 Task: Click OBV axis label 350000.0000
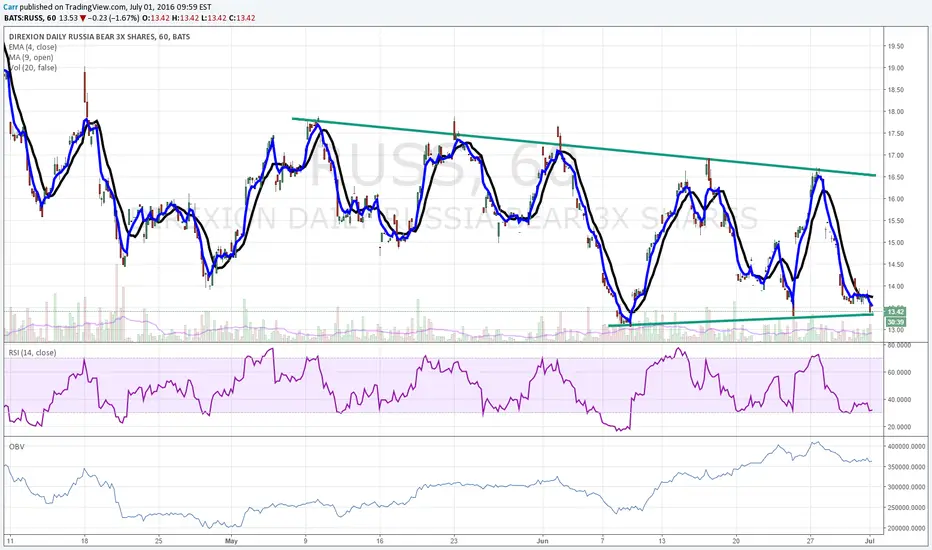(906, 467)
